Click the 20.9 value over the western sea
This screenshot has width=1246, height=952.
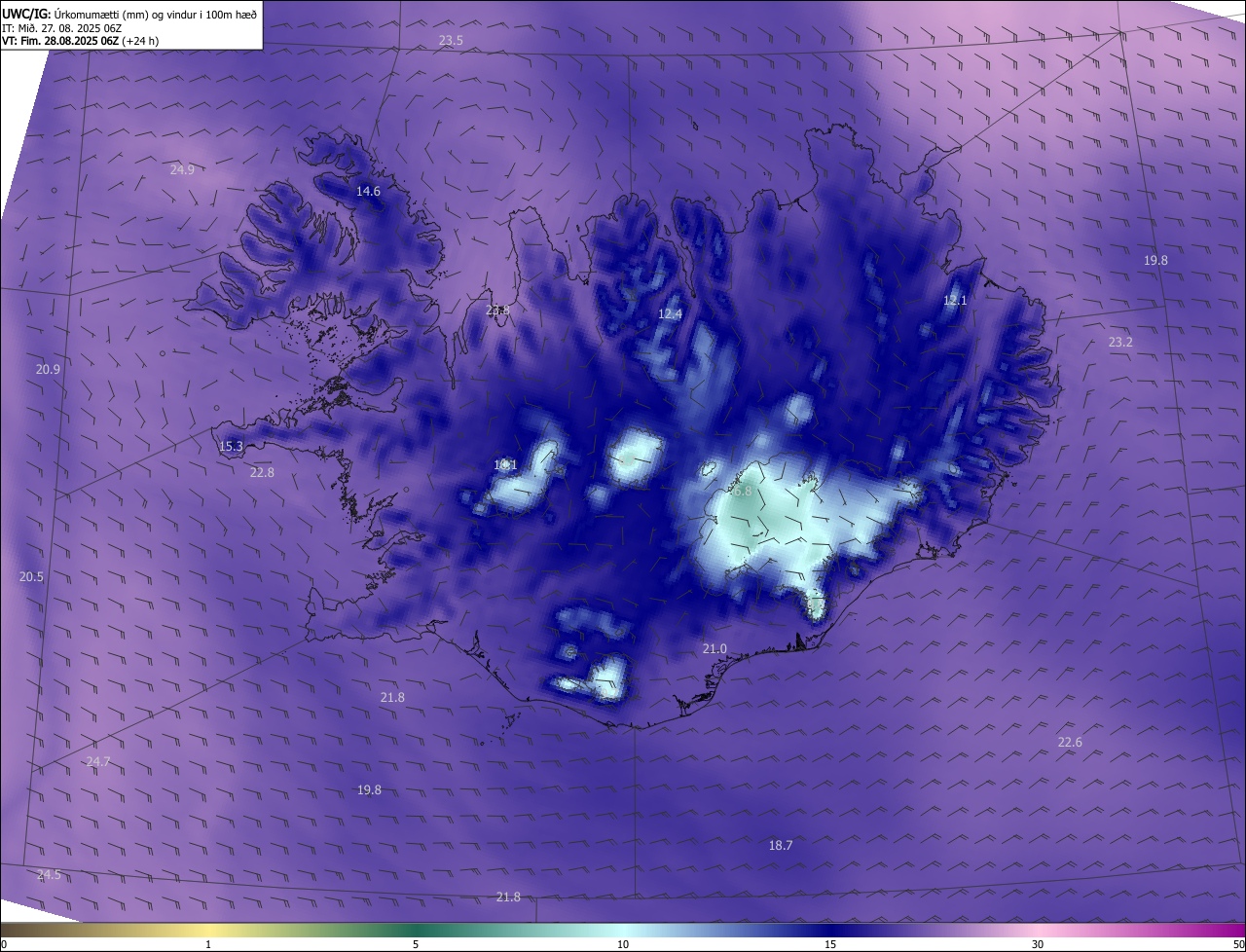(x=48, y=369)
